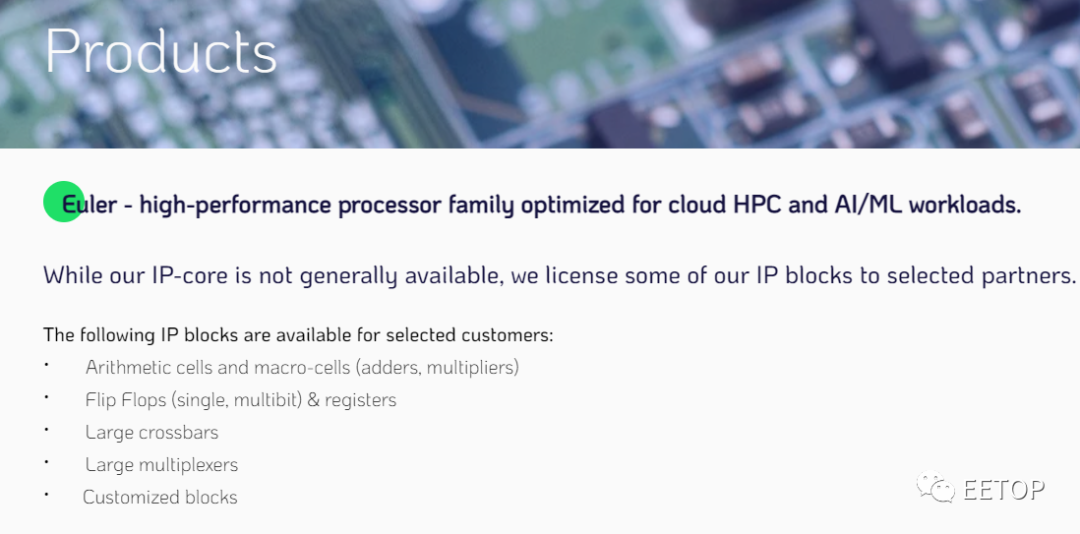Click the EETOP watermark text
1080x534 pixels.
(1004, 489)
